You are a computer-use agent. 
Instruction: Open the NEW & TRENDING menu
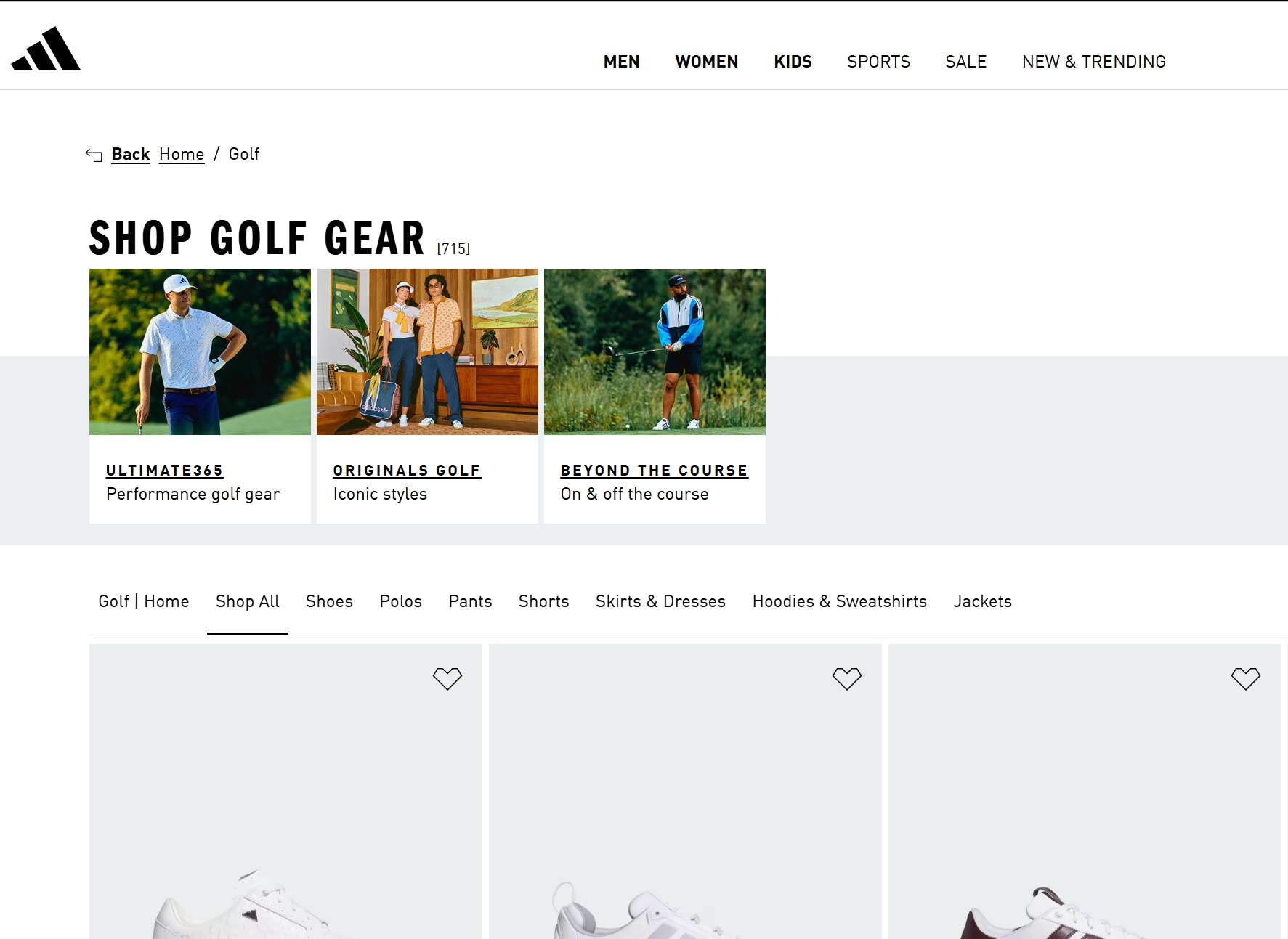1094,62
